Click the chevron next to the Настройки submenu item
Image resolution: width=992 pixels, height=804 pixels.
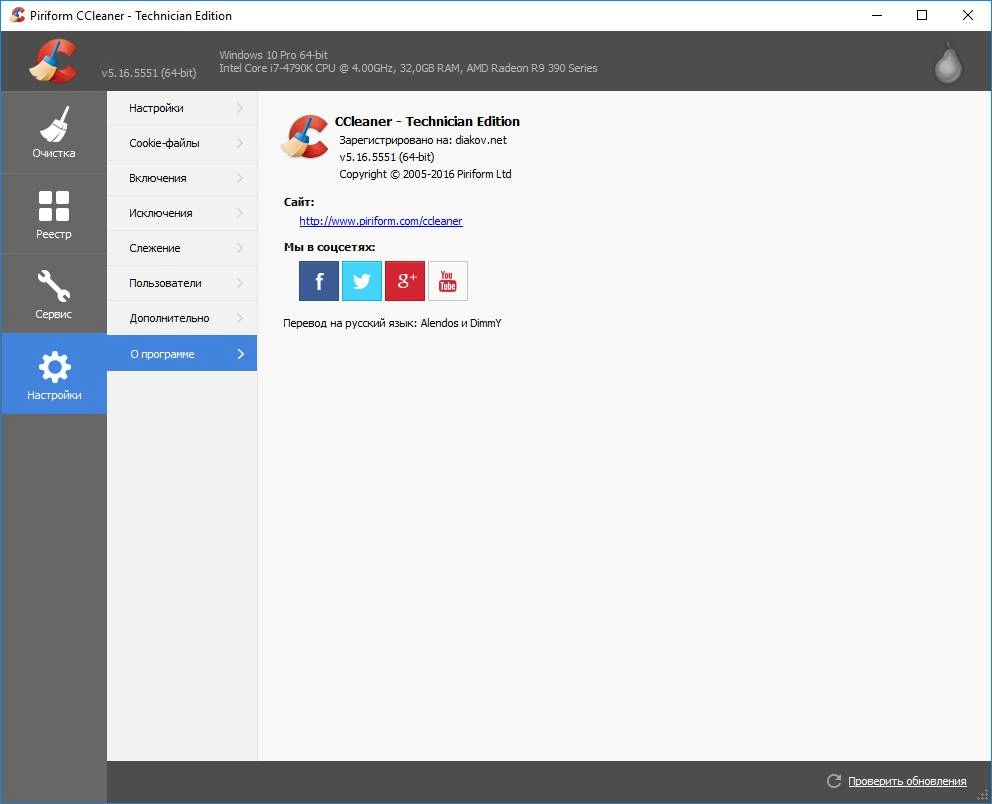tap(240, 108)
